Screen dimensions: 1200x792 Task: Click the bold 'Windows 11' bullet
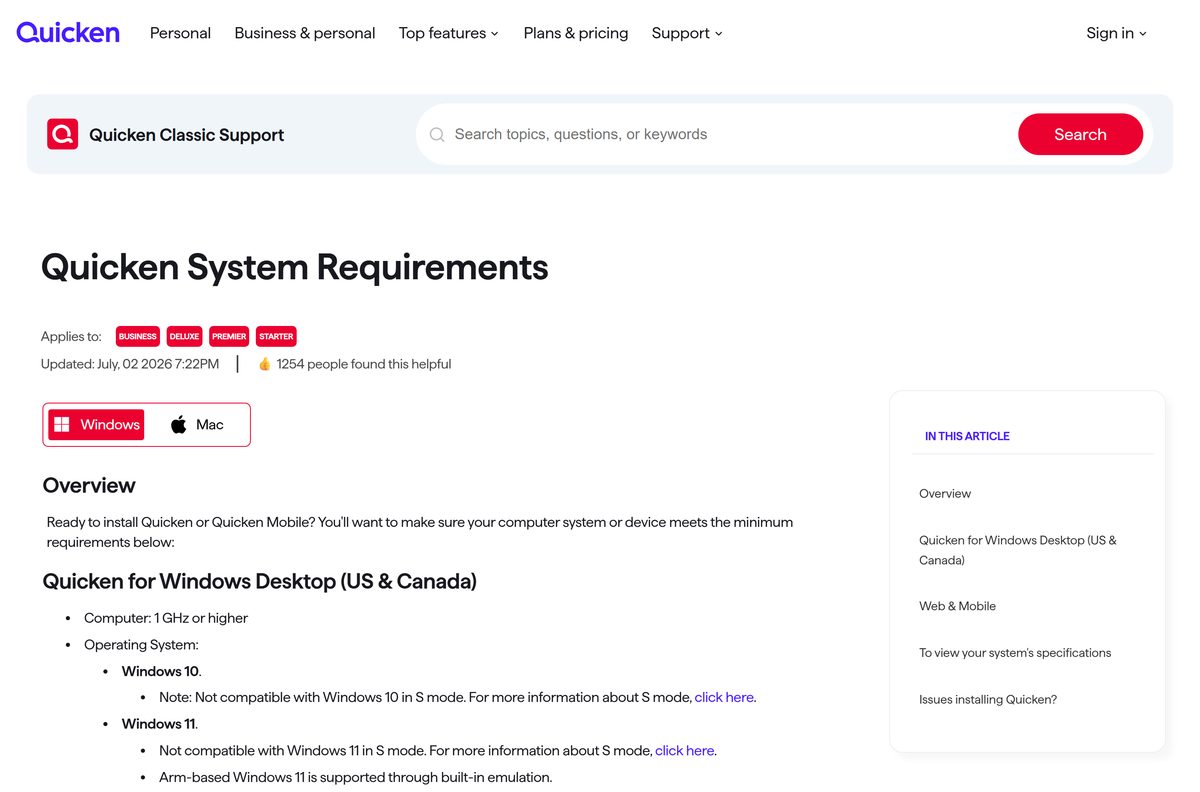tap(159, 724)
